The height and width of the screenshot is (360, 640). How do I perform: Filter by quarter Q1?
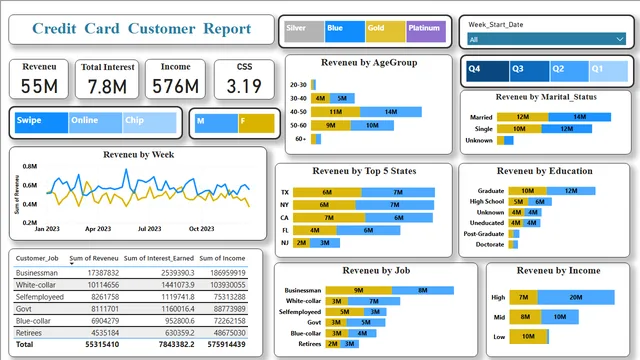pyautogui.click(x=608, y=71)
